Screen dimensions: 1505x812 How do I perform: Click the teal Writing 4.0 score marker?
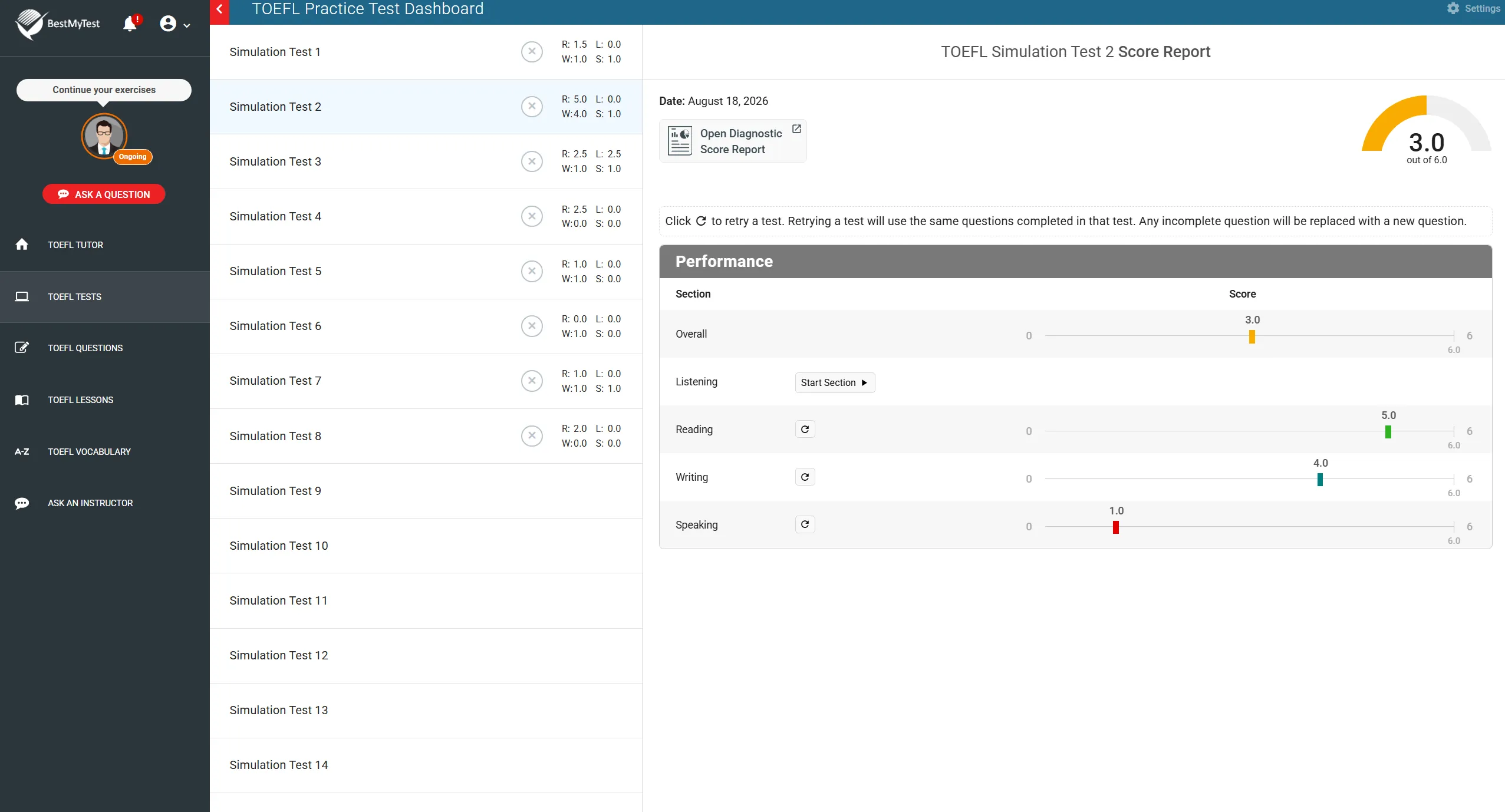(1320, 480)
